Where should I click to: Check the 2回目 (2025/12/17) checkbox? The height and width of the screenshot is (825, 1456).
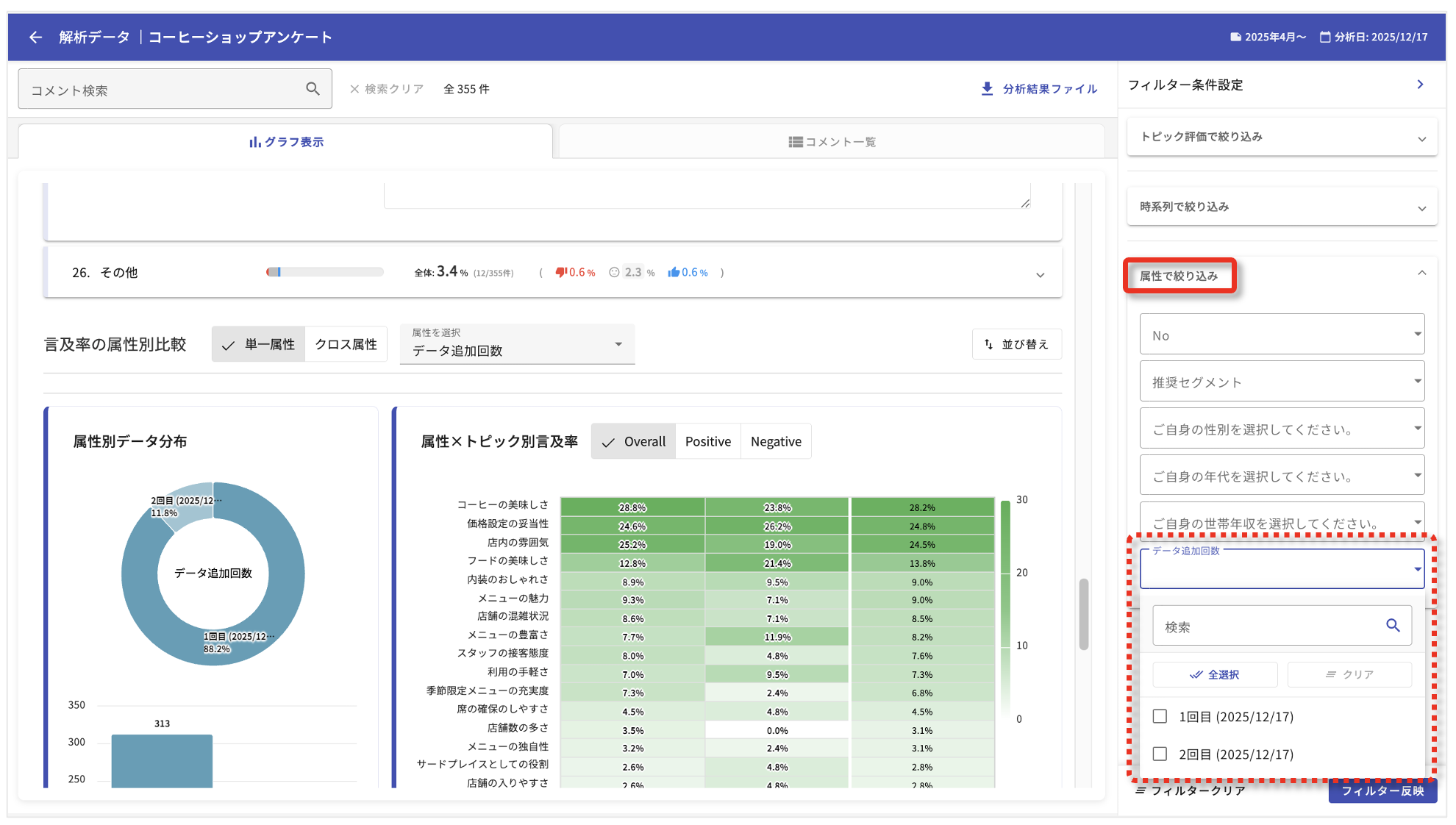(x=1160, y=754)
